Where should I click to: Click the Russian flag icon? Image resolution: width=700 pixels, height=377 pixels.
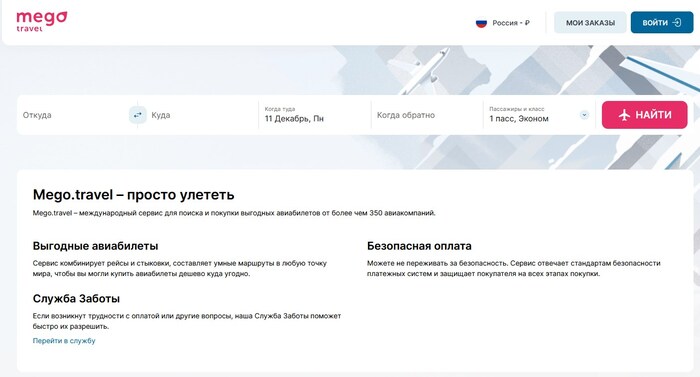481,23
